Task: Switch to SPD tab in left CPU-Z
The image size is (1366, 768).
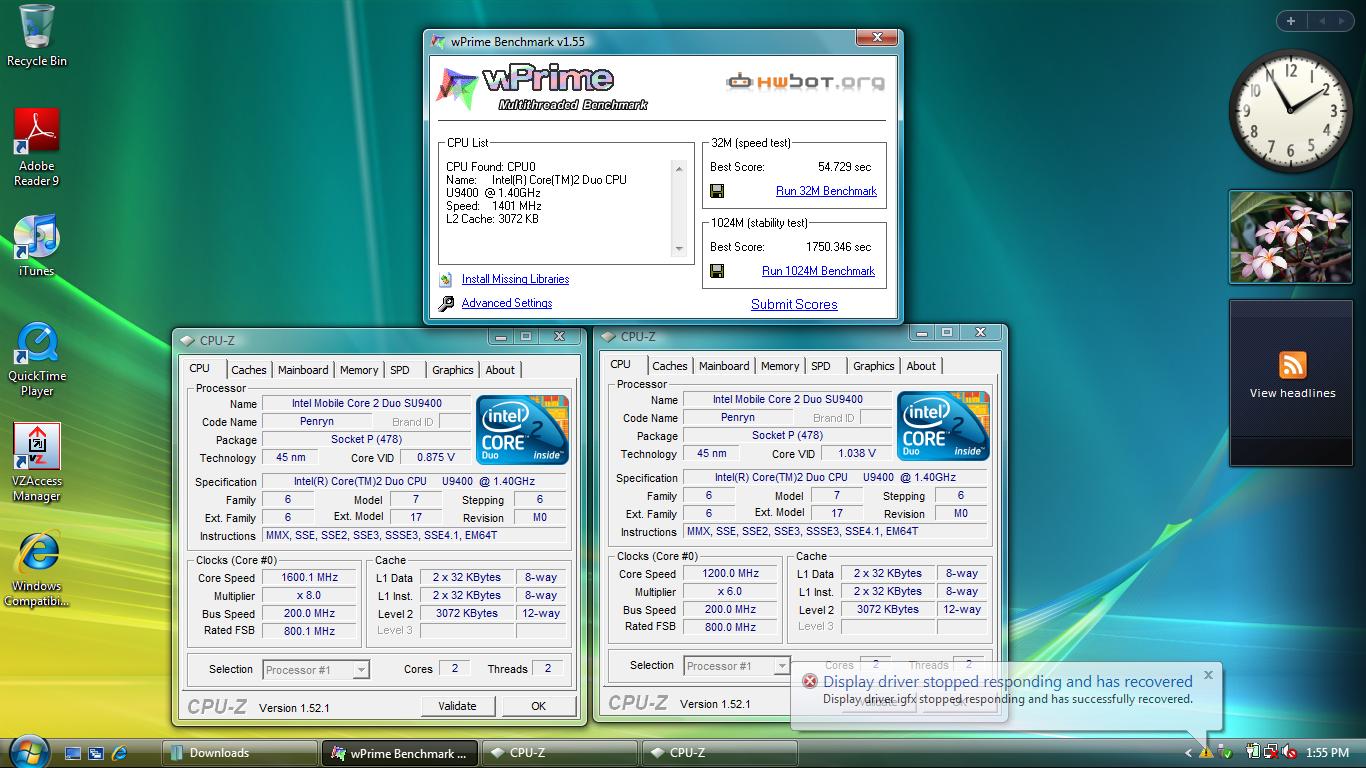Action: click(400, 370)
